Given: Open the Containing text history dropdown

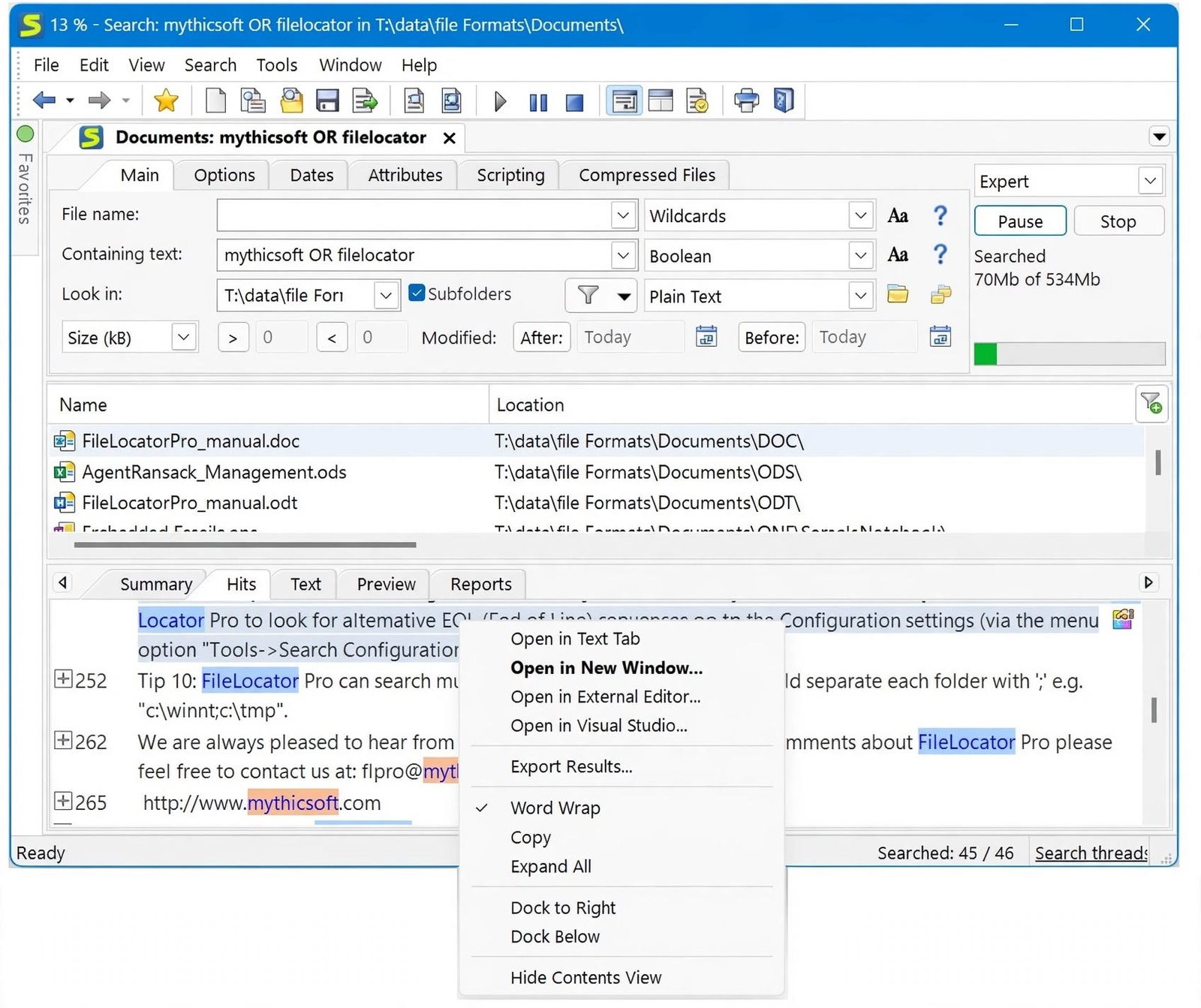Looking at the screenshot, I should click(x=623, y=255).
